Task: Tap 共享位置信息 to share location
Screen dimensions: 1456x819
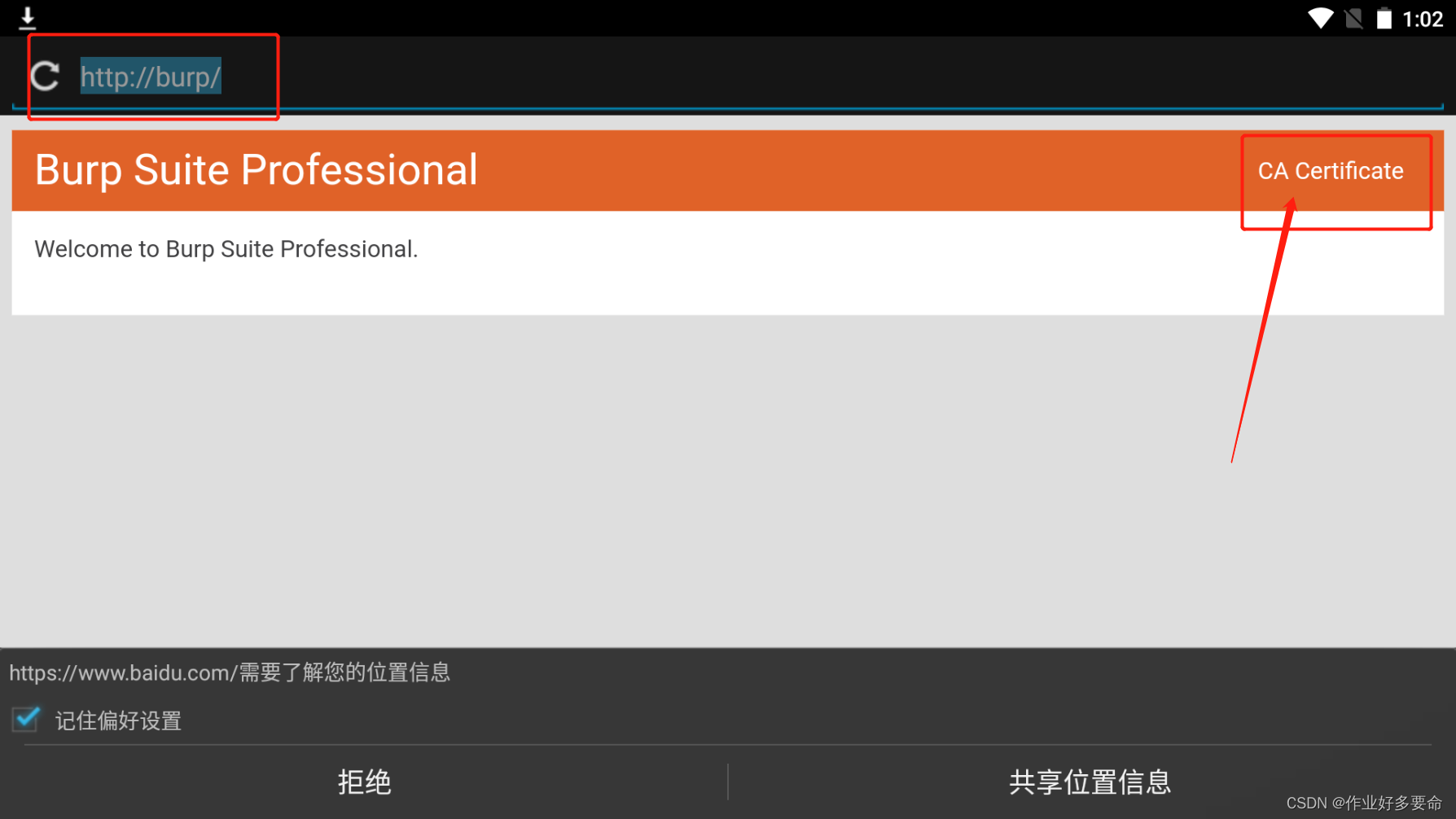Action: (1090, 781)
